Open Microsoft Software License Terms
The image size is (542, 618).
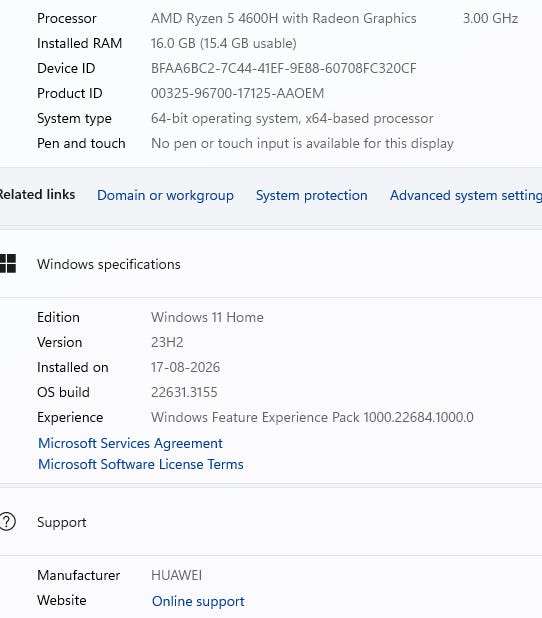click(x=141, y=464)
